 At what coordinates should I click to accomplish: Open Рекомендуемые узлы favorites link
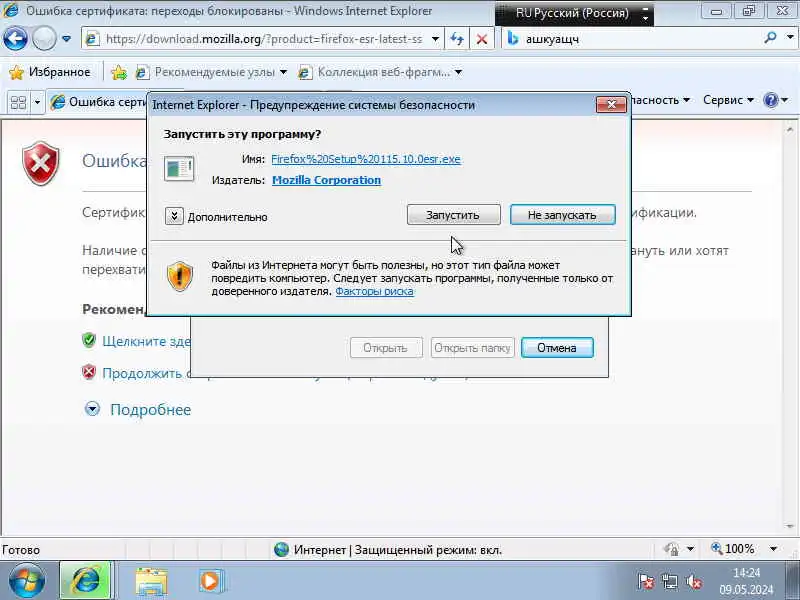coord(210,72)
